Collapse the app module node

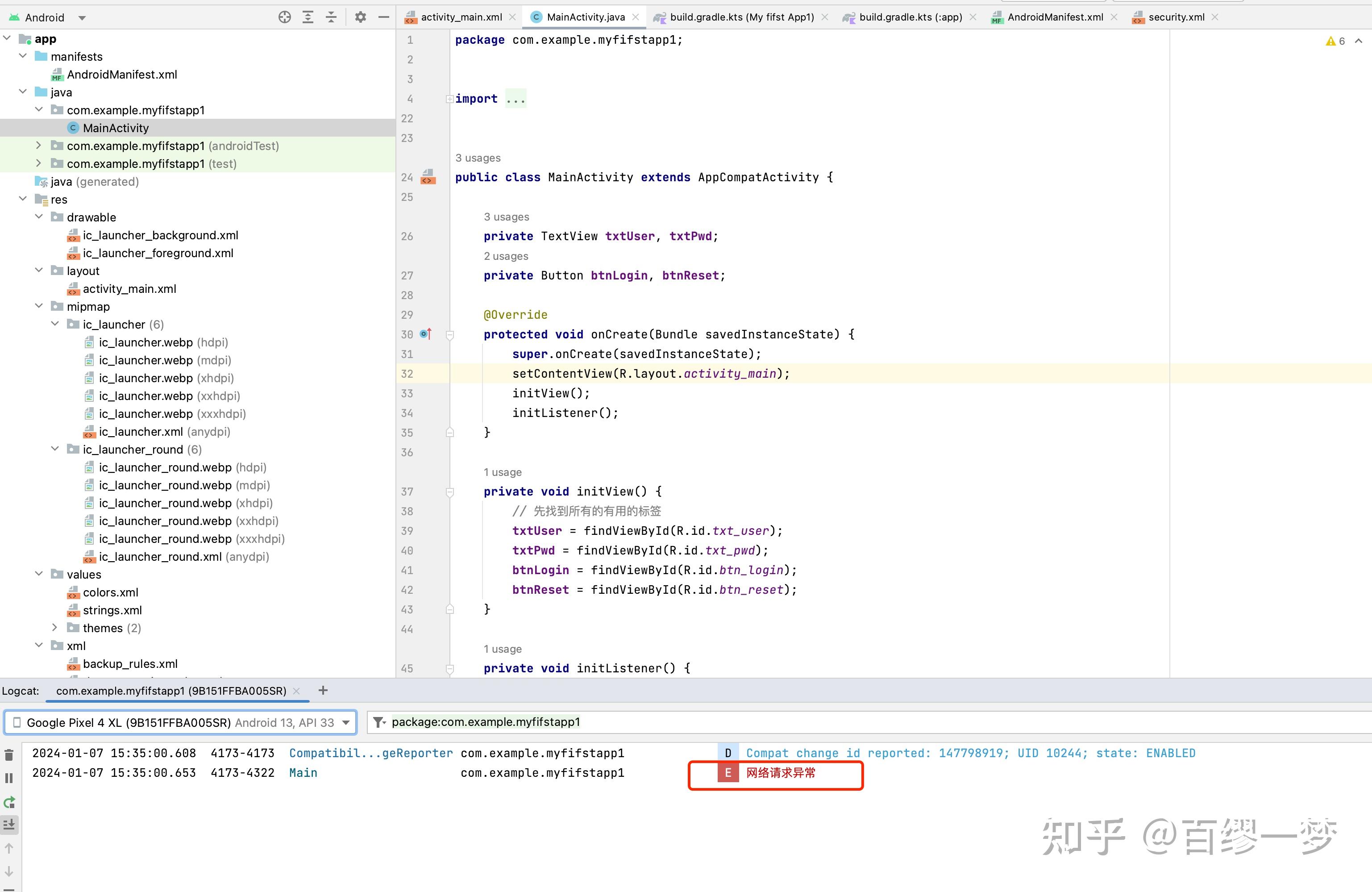coord(8,39)
